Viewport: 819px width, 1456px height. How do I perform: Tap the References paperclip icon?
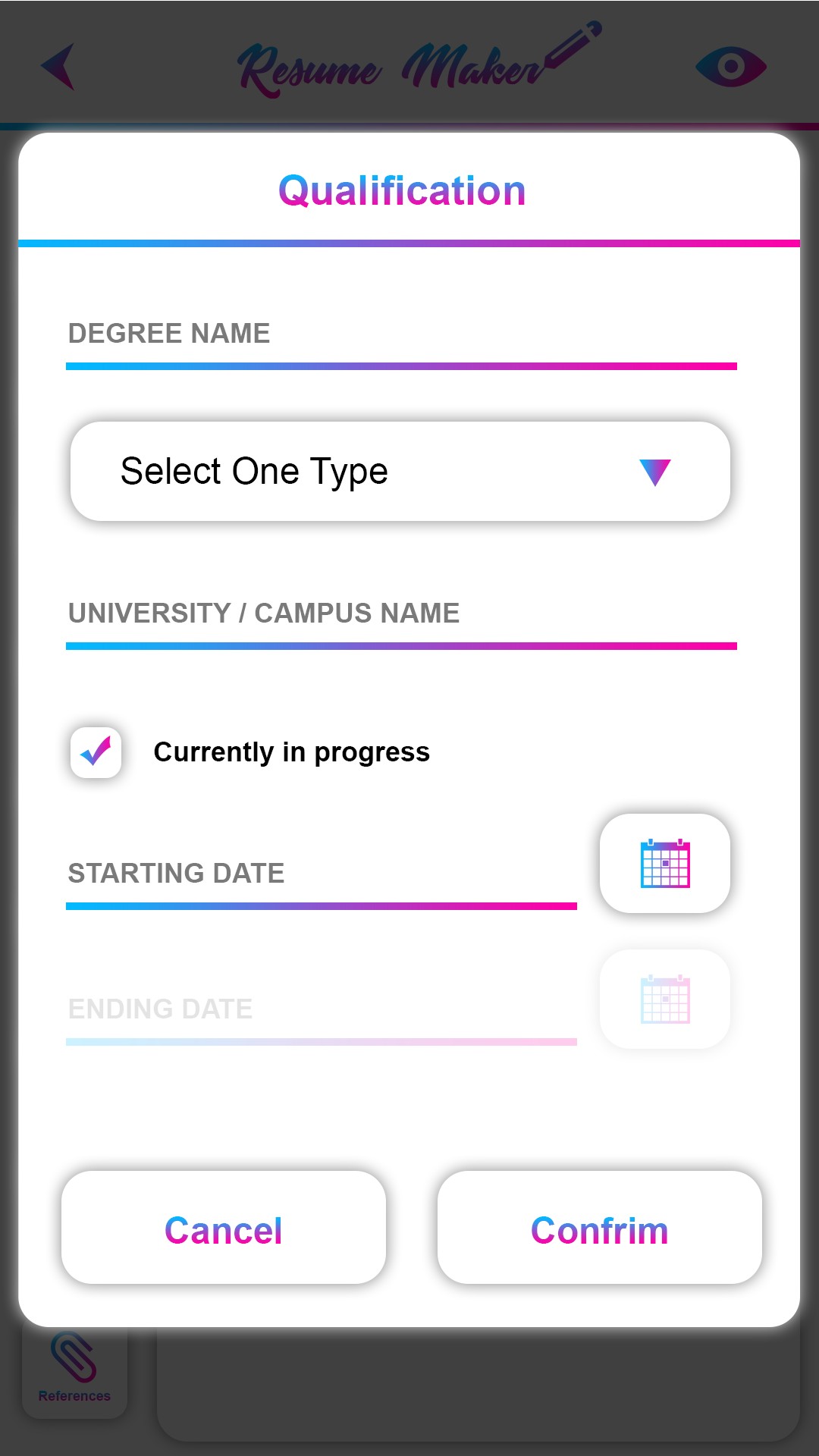[74, 1357]
